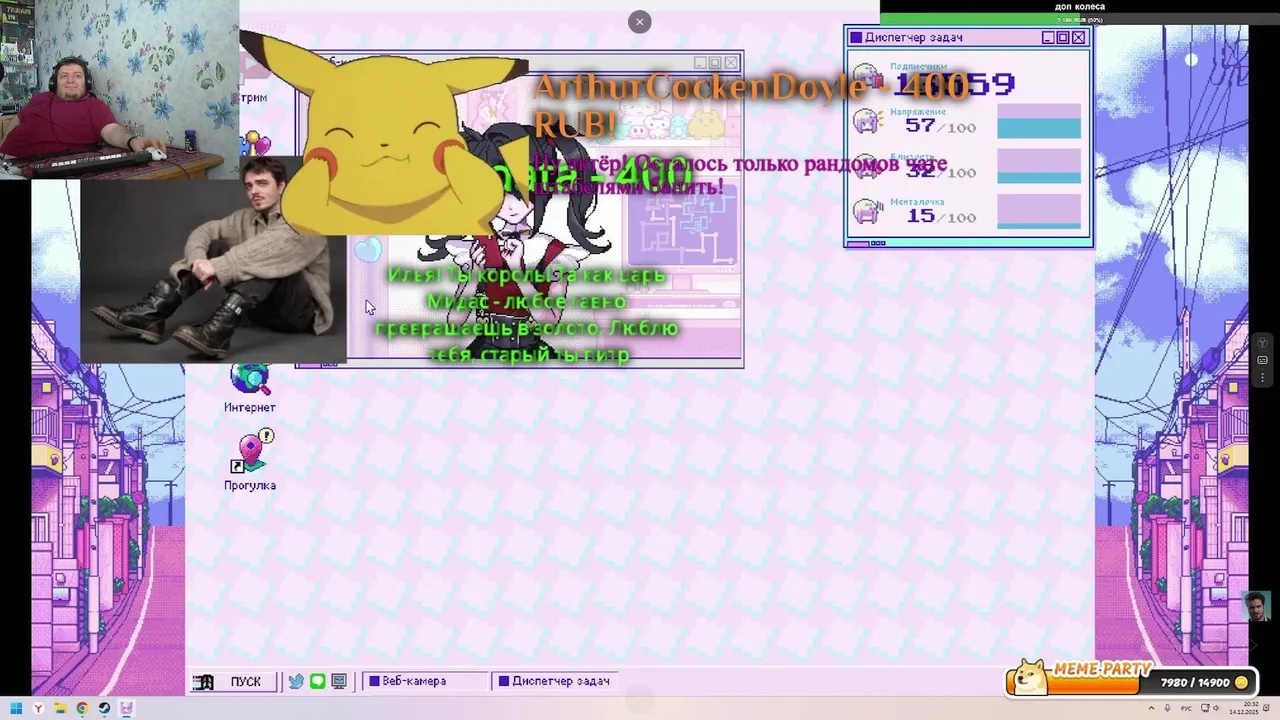Open the green chat bubble icon in game taskbar
The height and width of the screenshot is (720, 1280).
[317, 682]
